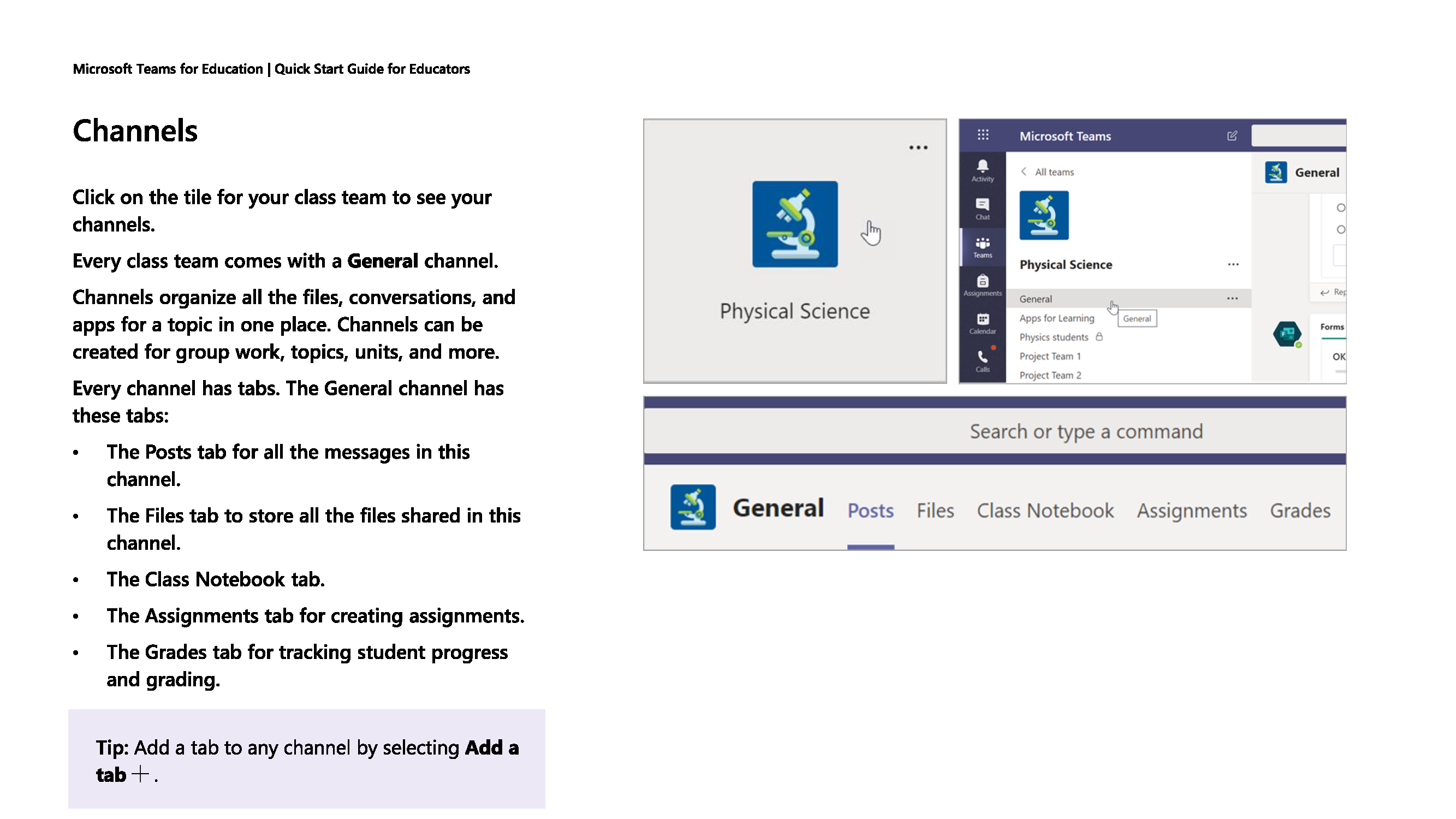Click the Forms label in conversation
Image resolution: width=1456 pixels, height=819 pixels.
coord(1331,327)
